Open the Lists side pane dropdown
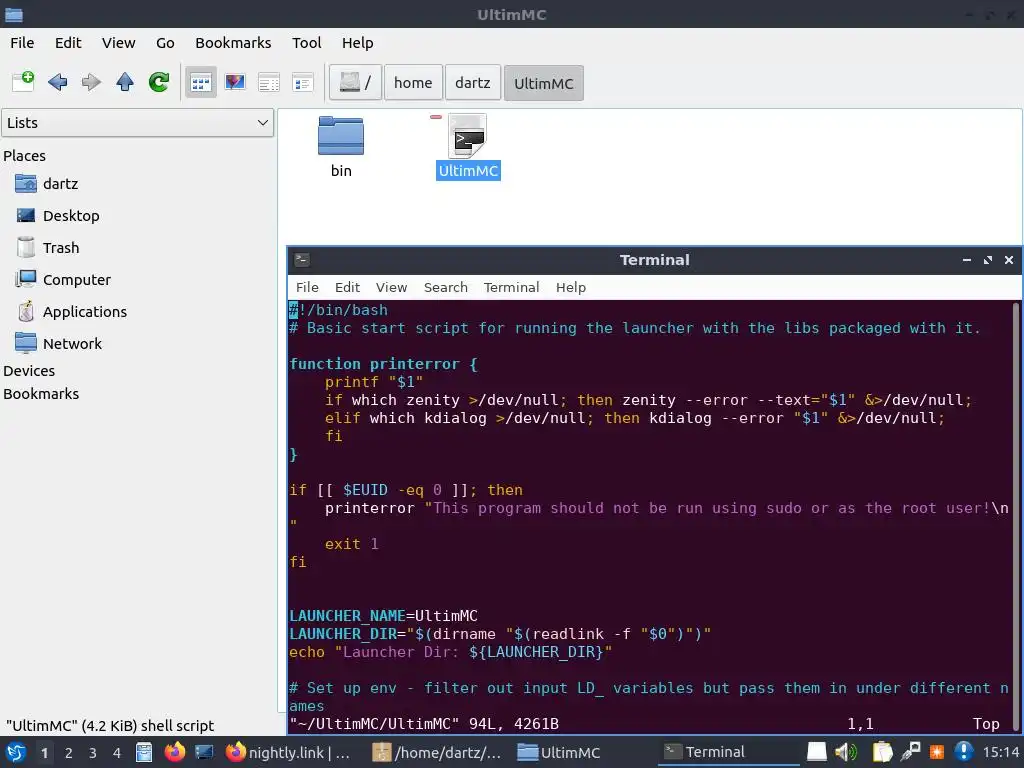This screenshot has height=768, width=1024. [x=137, y=123]
